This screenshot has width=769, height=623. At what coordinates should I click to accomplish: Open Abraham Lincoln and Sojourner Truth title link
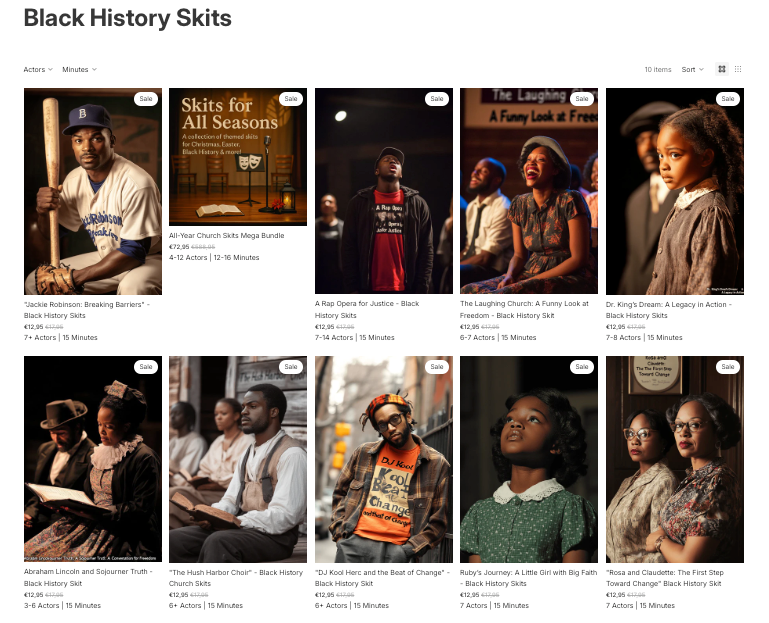click(x=86, y=578)
